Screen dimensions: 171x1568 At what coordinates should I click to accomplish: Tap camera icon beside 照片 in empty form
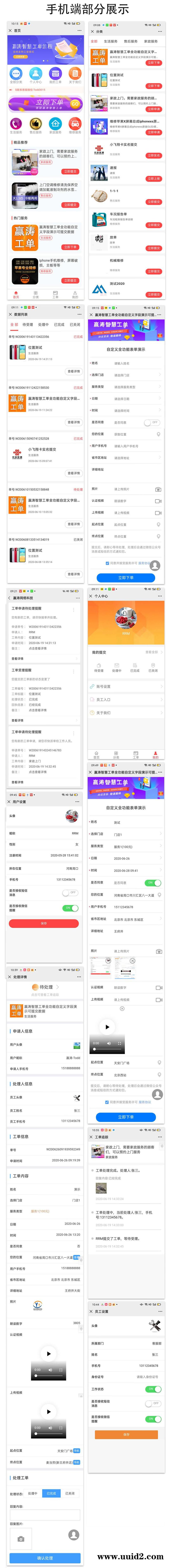pyautogui.click(x=158, y=489)
